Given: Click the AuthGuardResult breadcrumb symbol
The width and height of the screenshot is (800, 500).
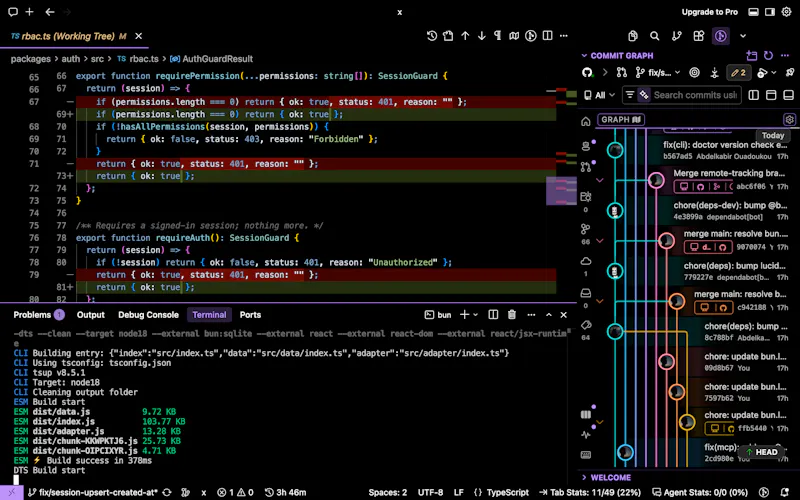Looking at the screenshot, I should point(212,59).
